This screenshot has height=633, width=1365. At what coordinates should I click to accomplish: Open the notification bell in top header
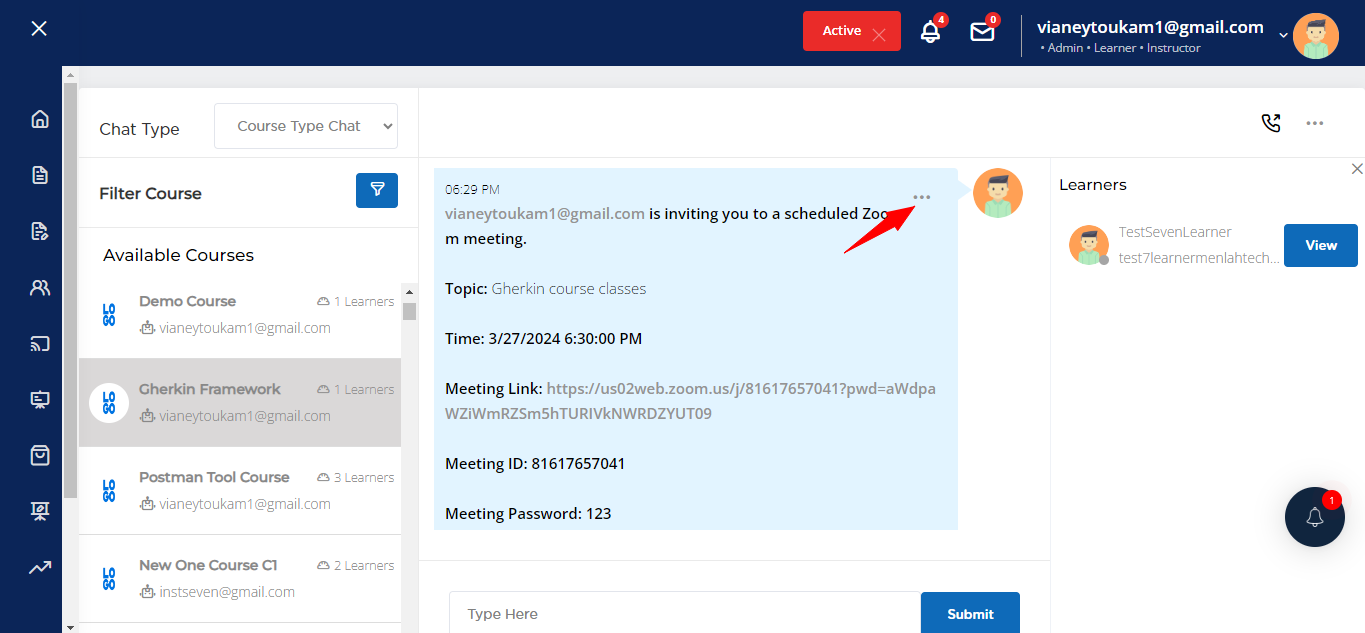tap(930, 32)
